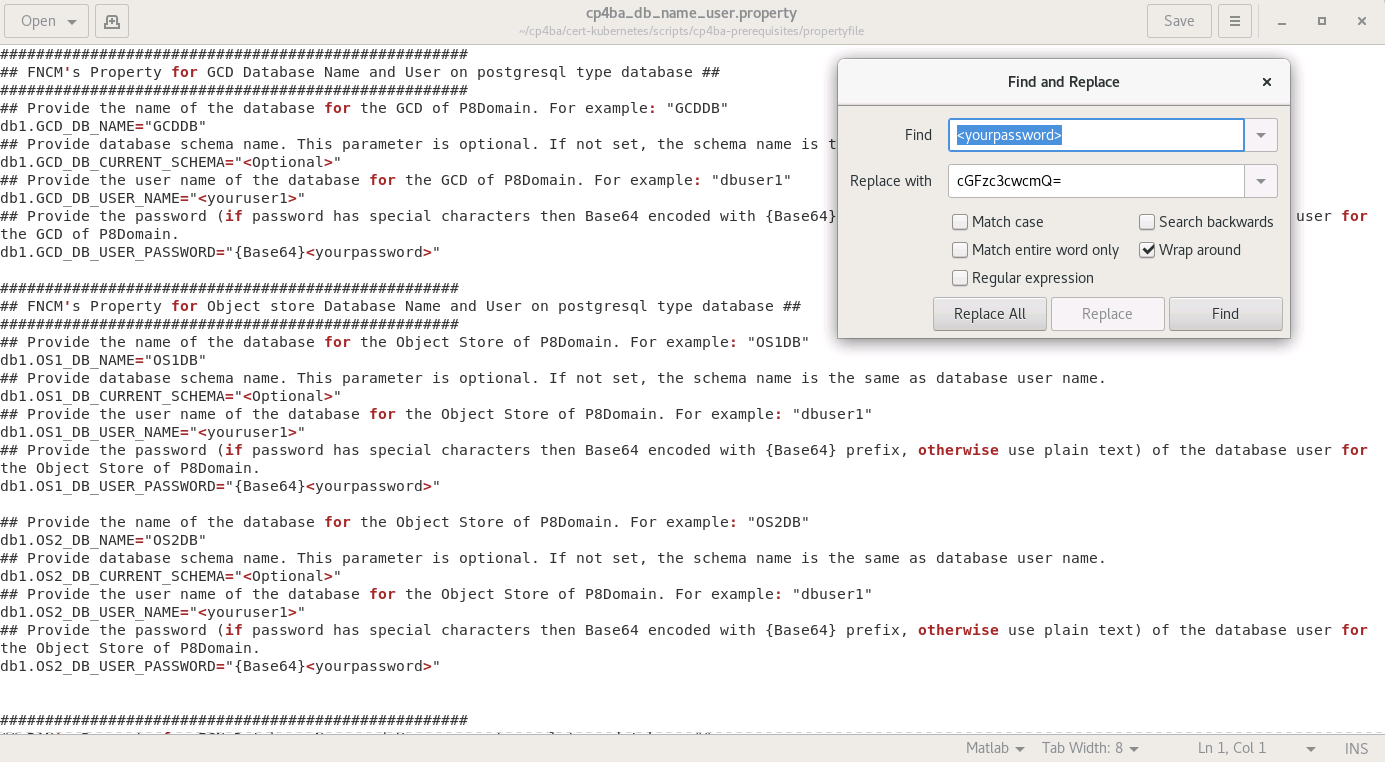Expand the Replace with history dropdown
Image resolution: width=1385 pixels, height=762 pixels.
coord(1261,181)
